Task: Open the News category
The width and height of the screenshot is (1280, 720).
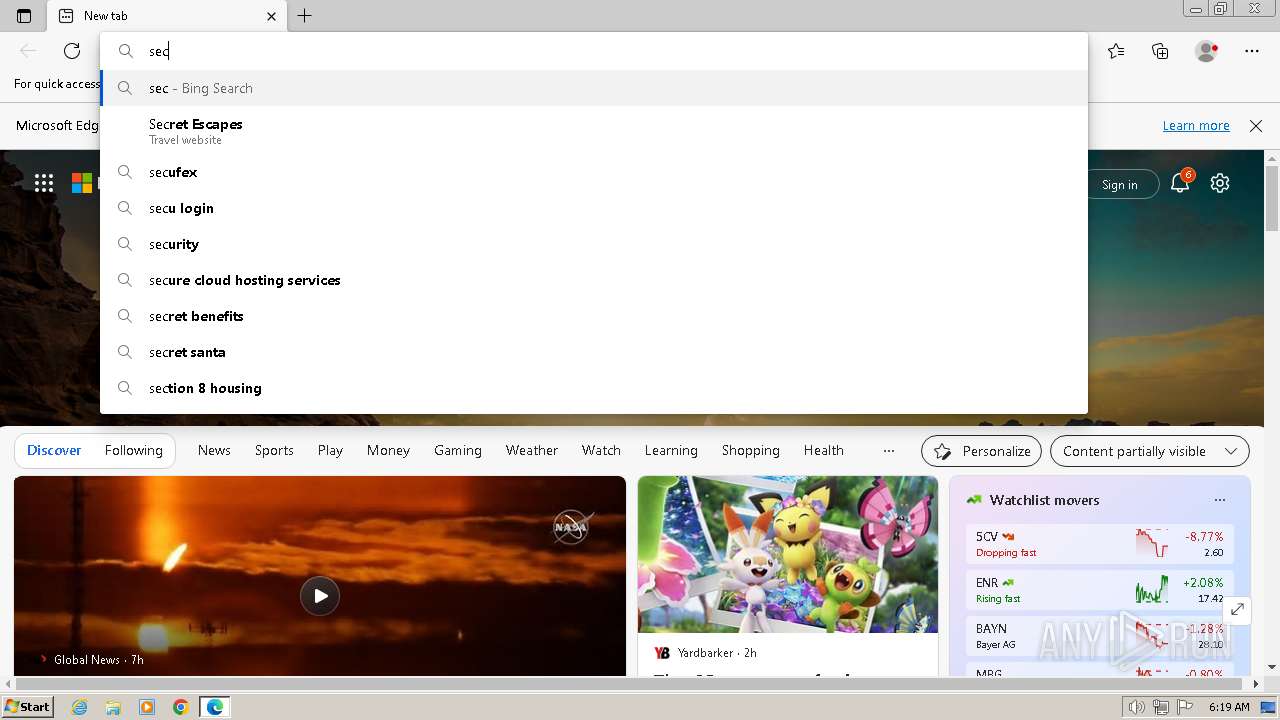Action: click(214, 450)
